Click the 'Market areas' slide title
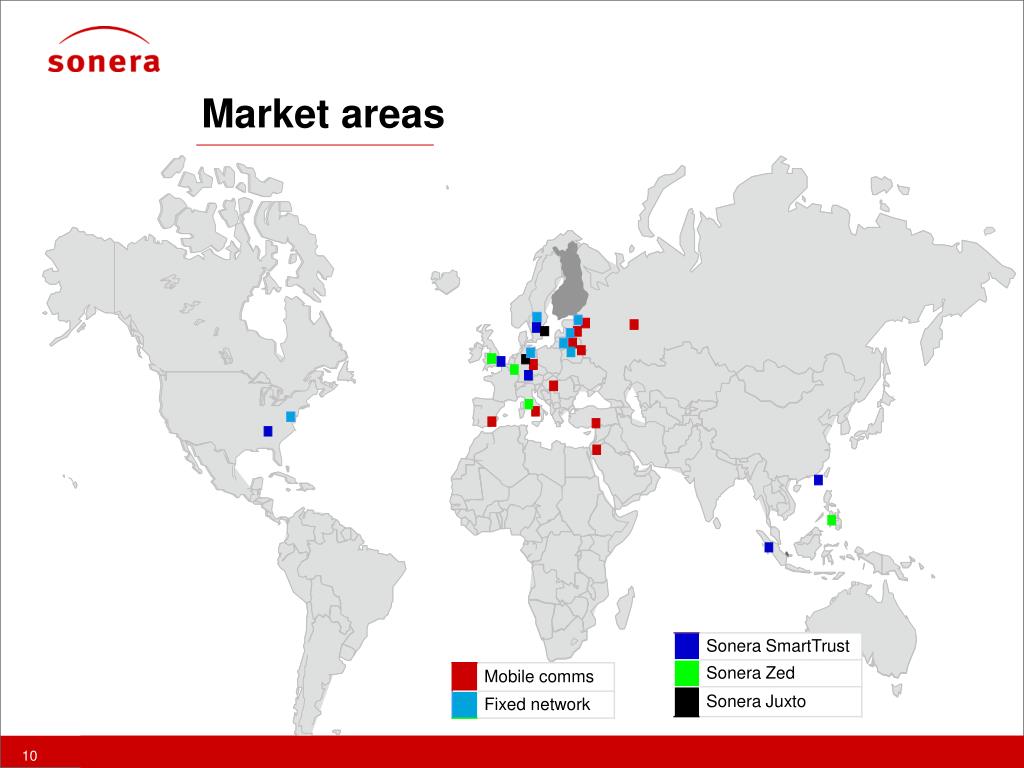 pos(323,114)
